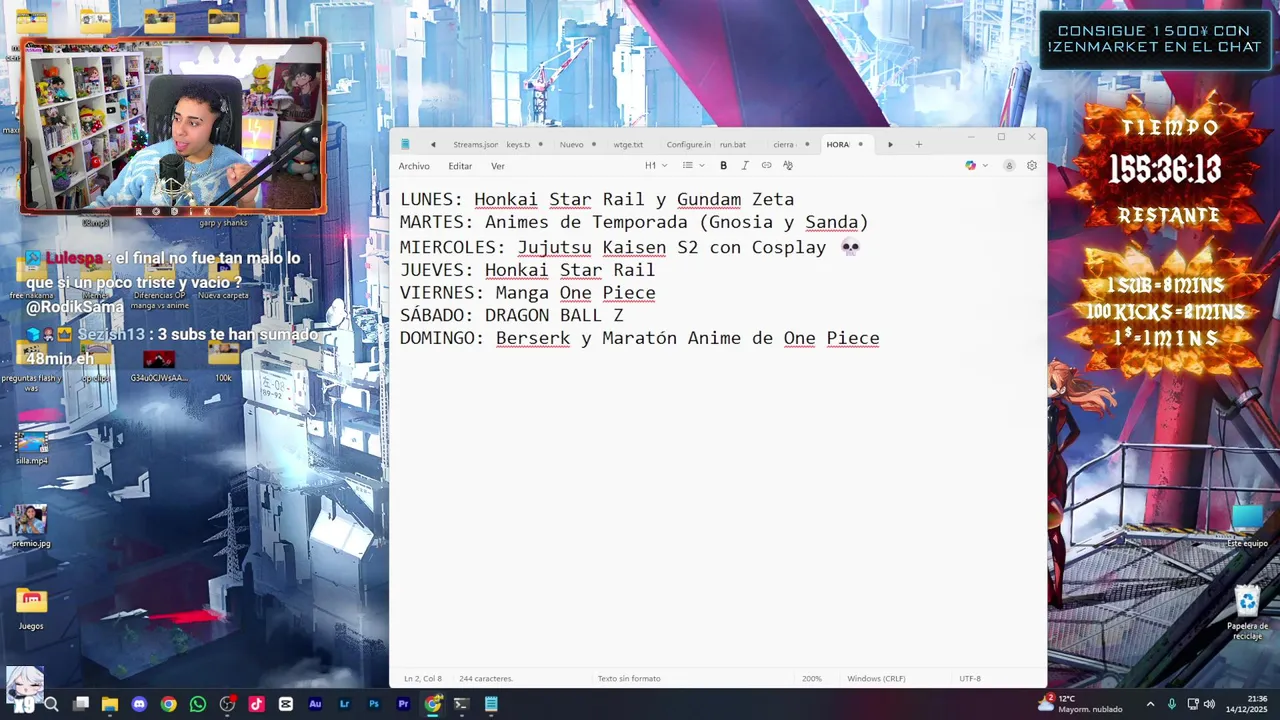
Task: Open volume control in system tray
Action: 1209,704
